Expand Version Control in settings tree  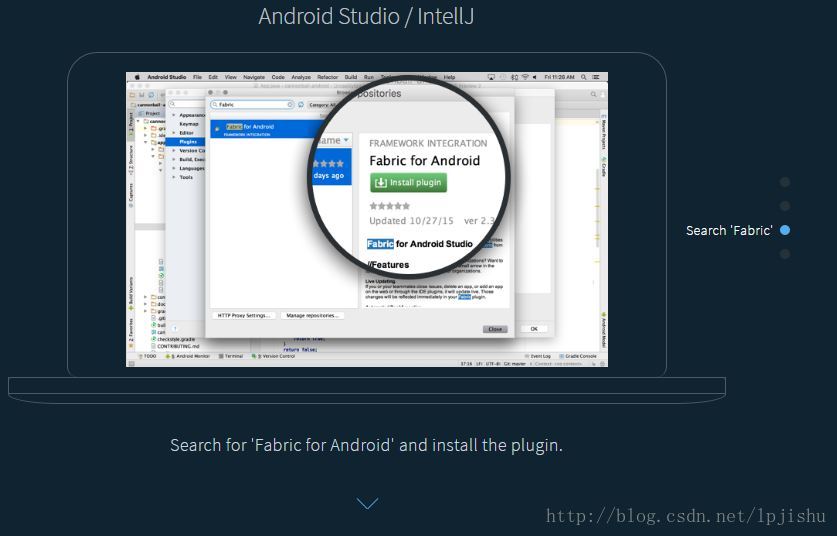173,151
